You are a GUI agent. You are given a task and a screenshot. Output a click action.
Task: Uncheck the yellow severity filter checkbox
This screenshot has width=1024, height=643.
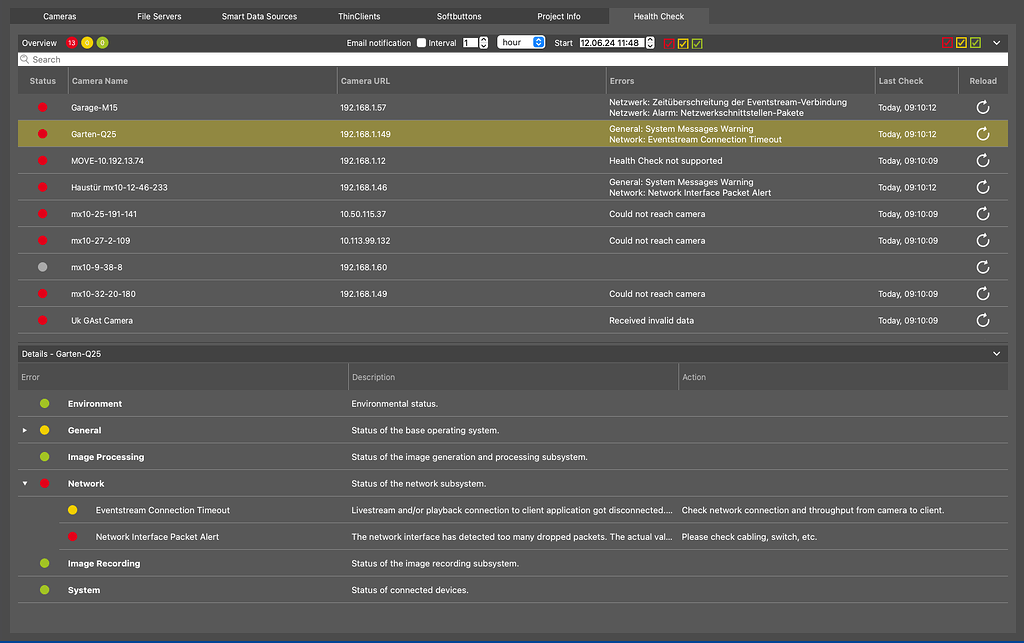(x=961, y=43)
